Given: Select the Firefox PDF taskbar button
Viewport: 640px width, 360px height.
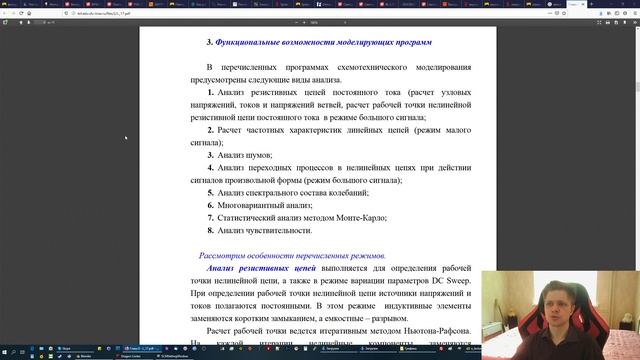Looking at the screenshot, I should point(142,349).
